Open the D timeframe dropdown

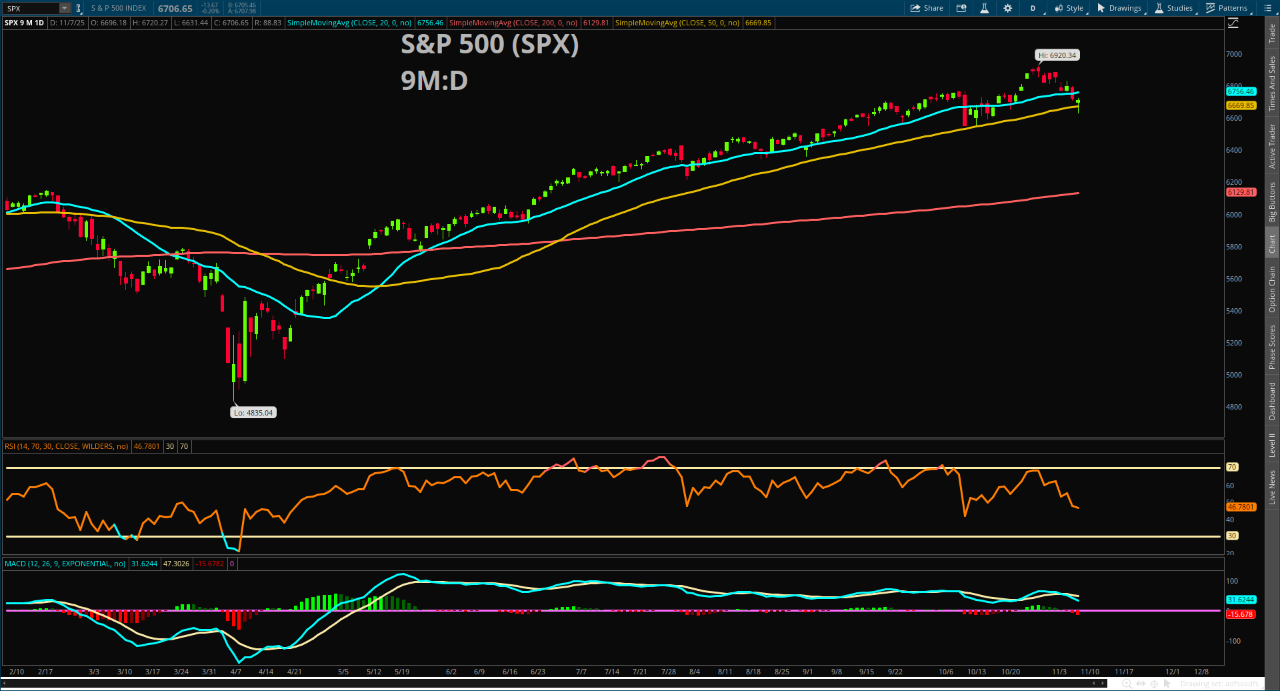[x=1034, y=8]
